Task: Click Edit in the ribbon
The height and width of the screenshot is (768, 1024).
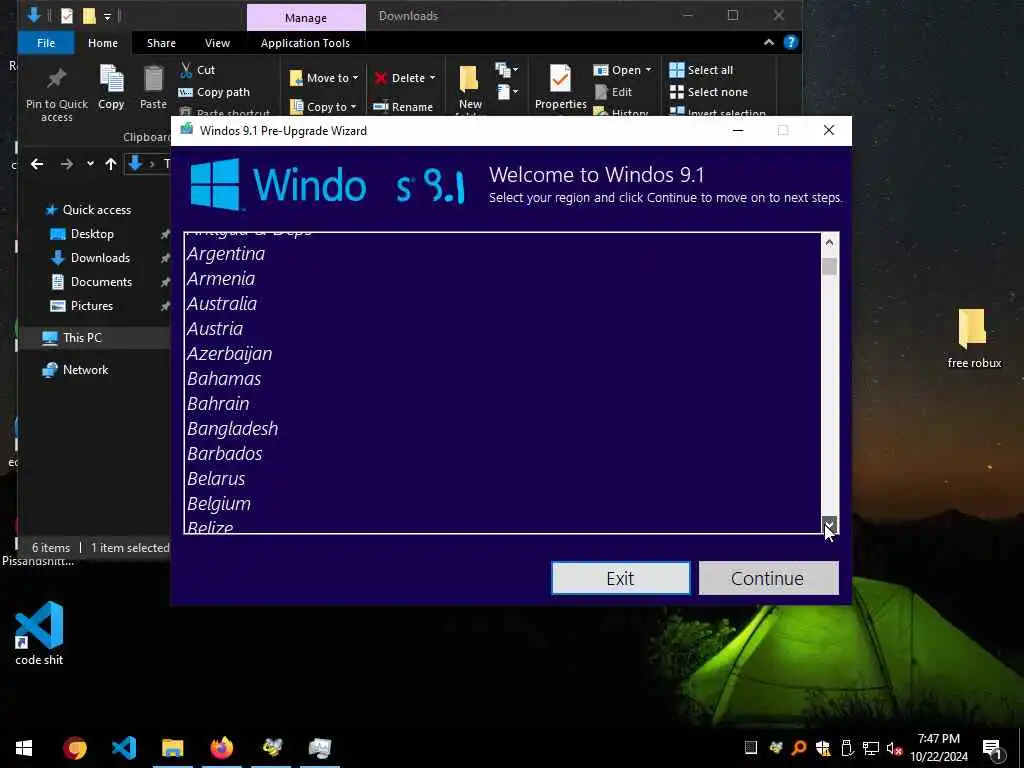Action: pos(614,92)
